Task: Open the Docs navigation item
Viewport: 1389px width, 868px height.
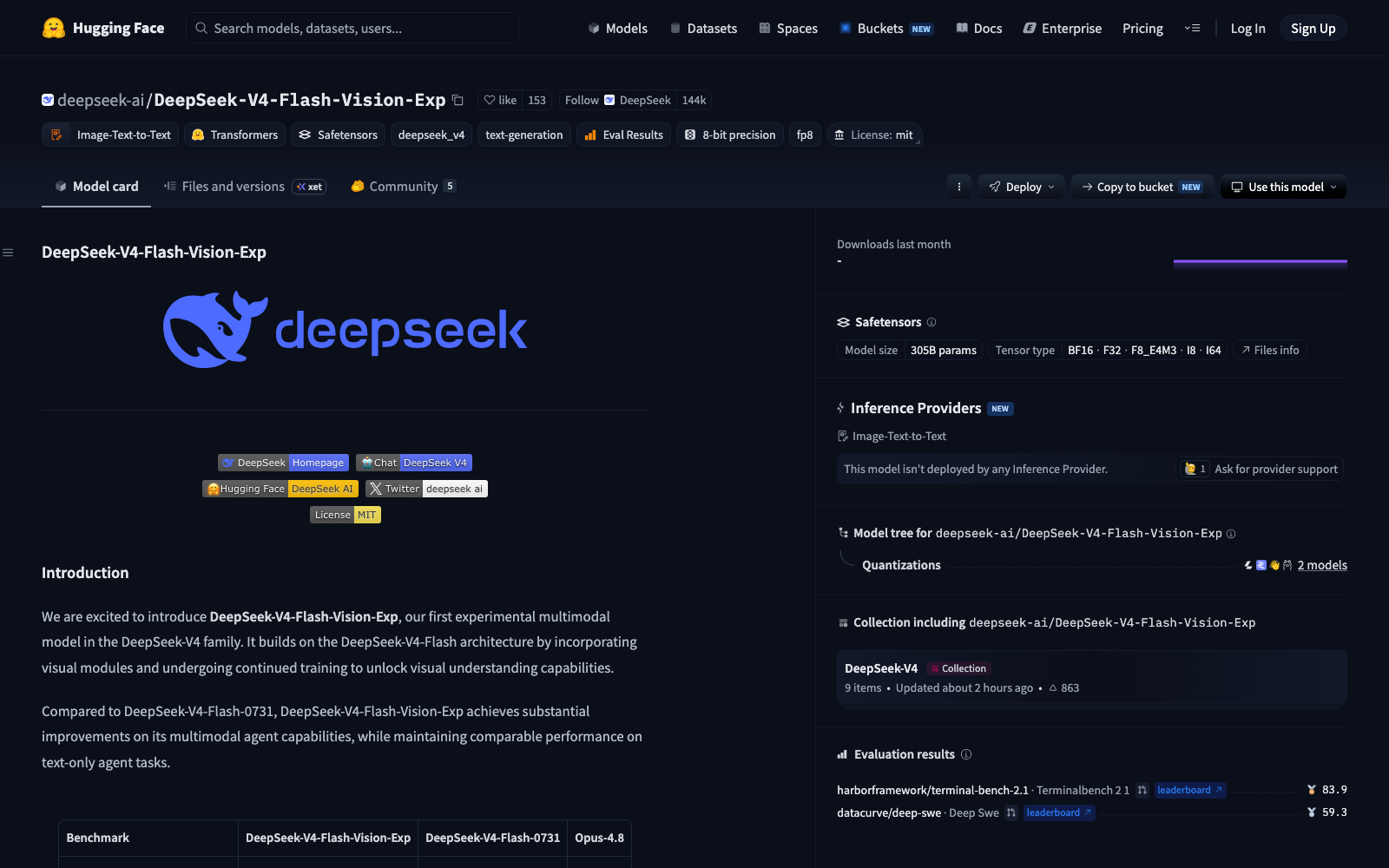Action: tap(978, 28)
